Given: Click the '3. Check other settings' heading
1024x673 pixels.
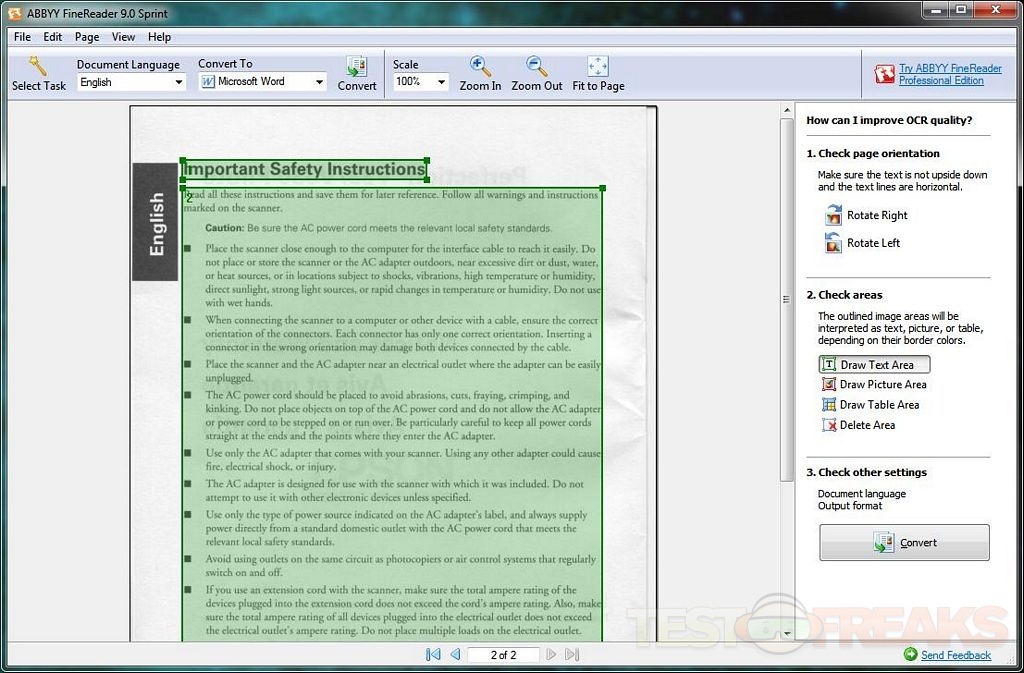Looking at the screenshot, I should pyautogui.click(x=866, y=473).
